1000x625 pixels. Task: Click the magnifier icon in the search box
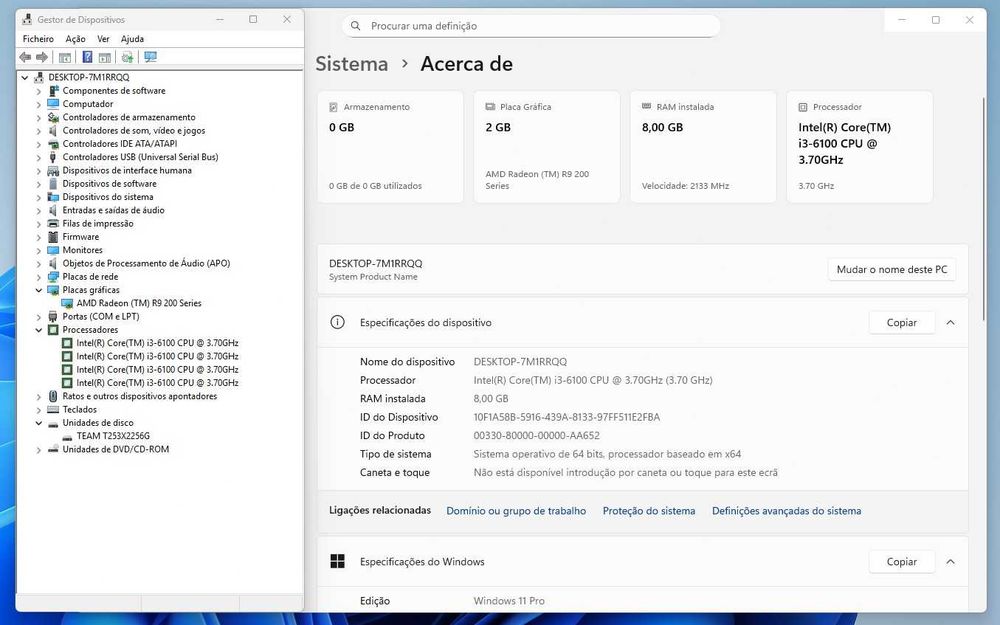(356, 26)
